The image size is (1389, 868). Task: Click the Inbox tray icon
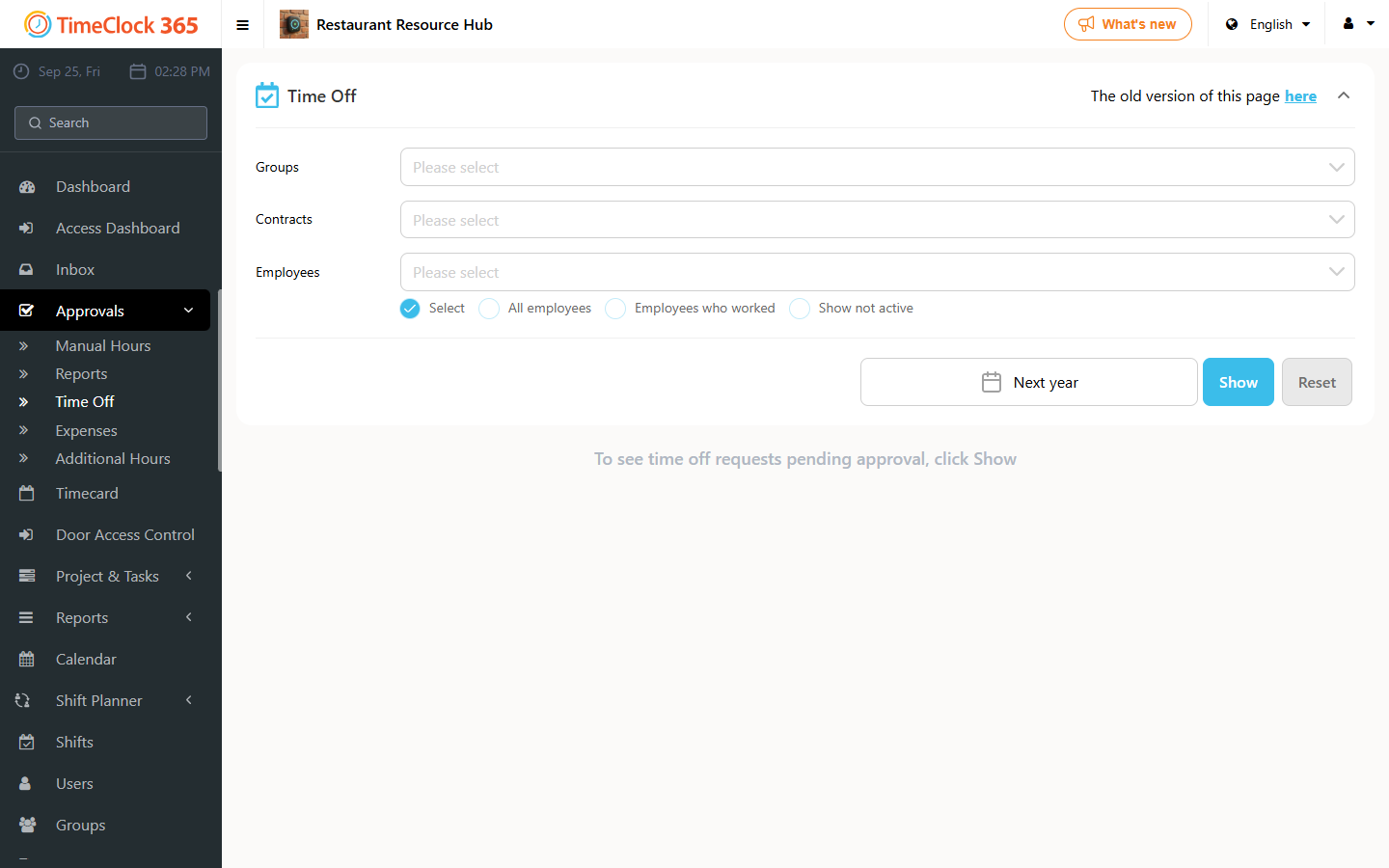click(x=27, y=270)
